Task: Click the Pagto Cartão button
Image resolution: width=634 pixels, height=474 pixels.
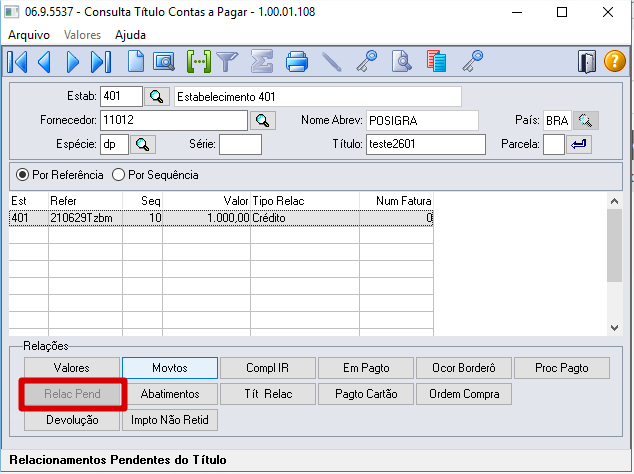Action: point(366,394)
